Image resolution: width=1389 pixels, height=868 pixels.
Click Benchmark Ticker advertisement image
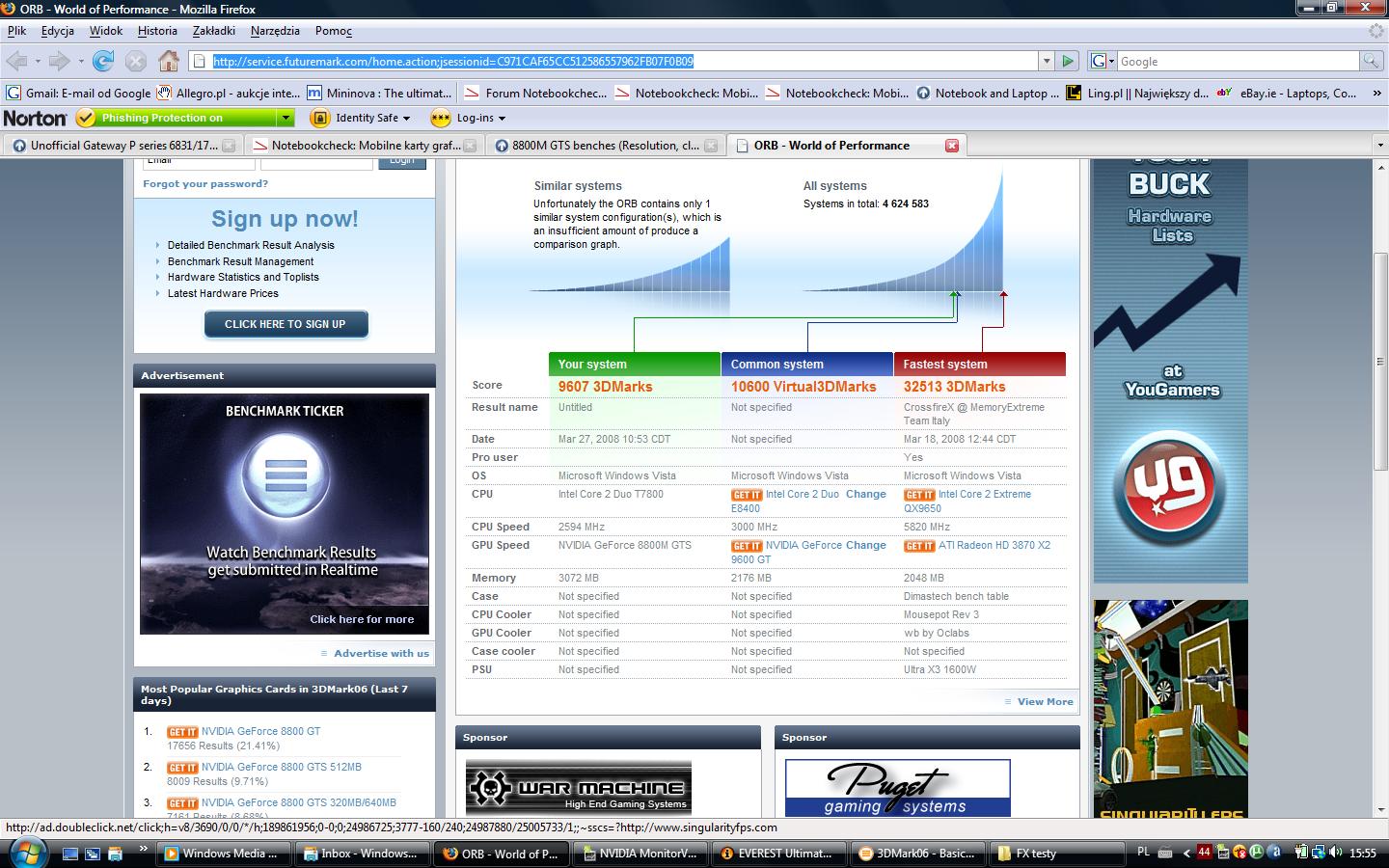pyautogui.click(x=285, y=514)
